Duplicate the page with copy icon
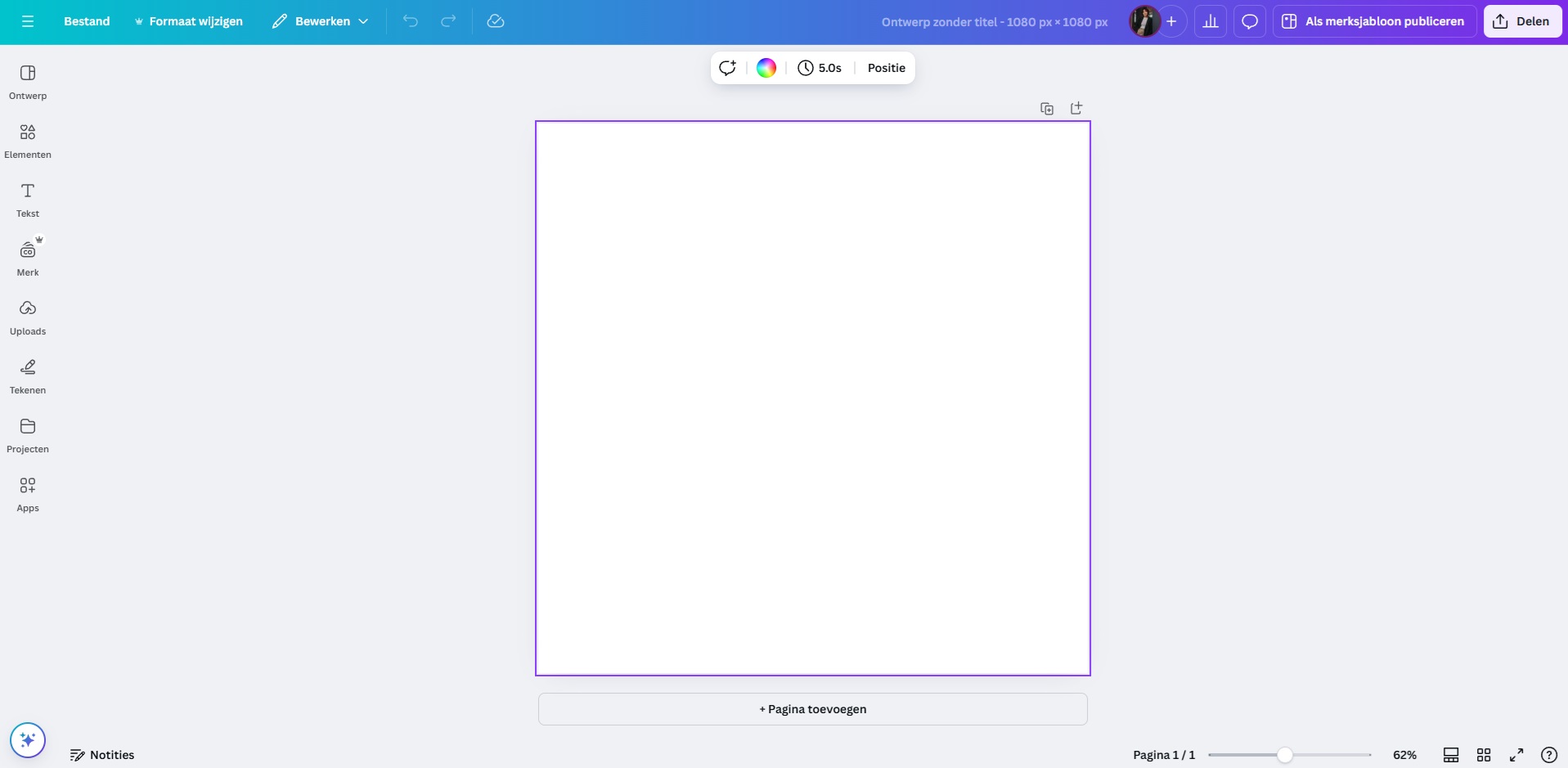This screenshot has height=768, width=1568. point(1047,109)
